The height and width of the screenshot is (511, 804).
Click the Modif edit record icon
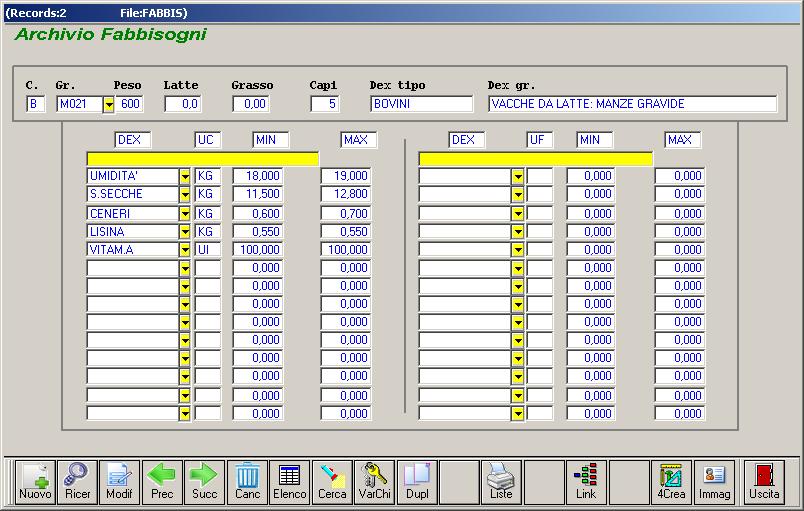[x=119, y=482]
